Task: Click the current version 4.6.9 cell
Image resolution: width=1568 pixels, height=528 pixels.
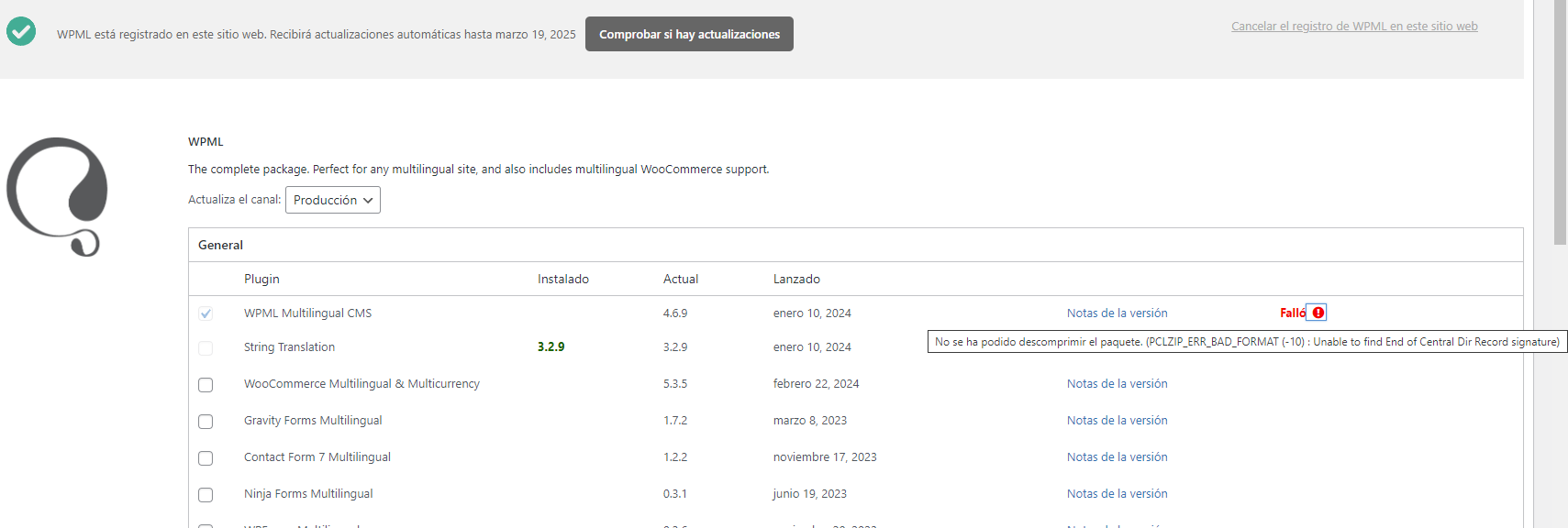Action: point(675,313)
